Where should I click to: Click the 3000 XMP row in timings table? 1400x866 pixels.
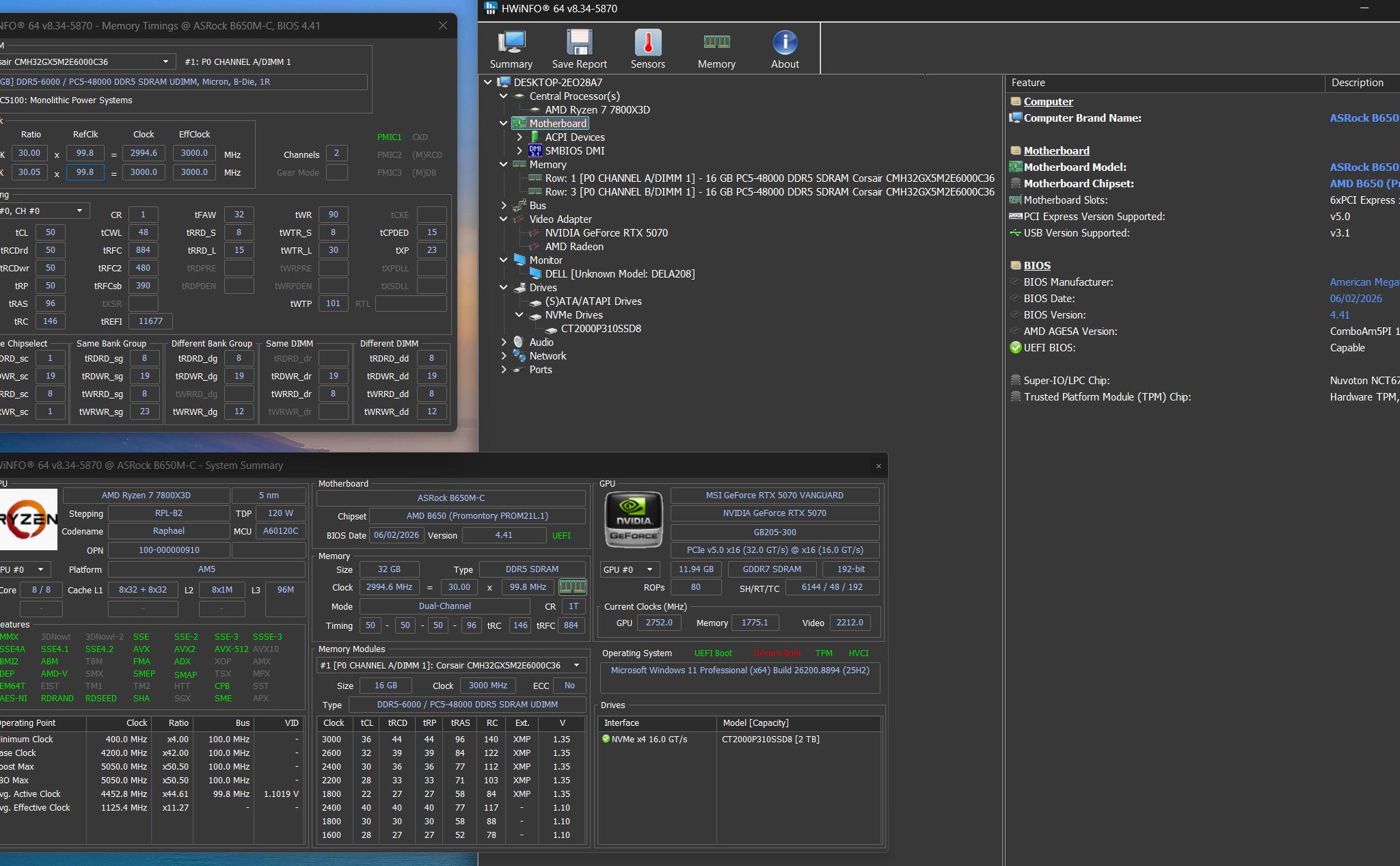[x=451, y=739]
